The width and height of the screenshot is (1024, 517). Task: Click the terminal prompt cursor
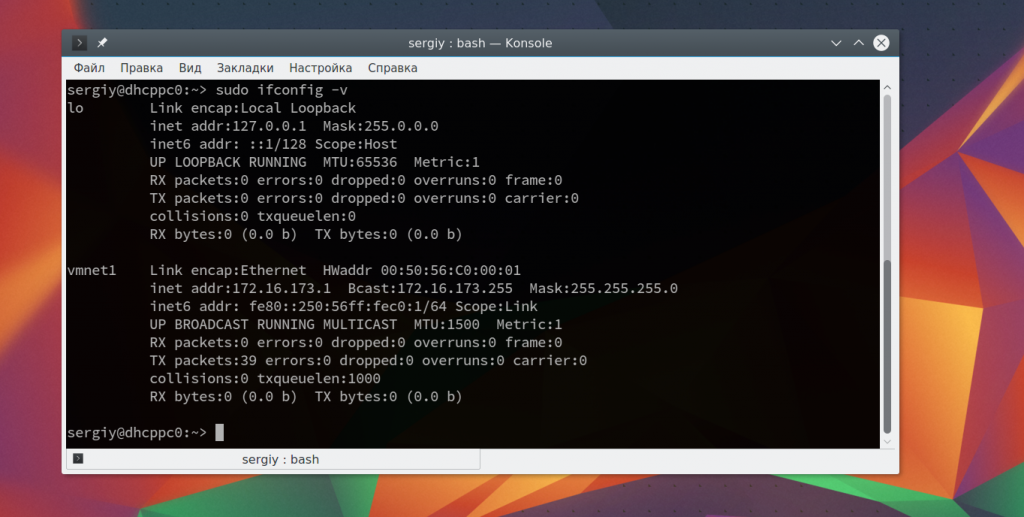point(220,432)
